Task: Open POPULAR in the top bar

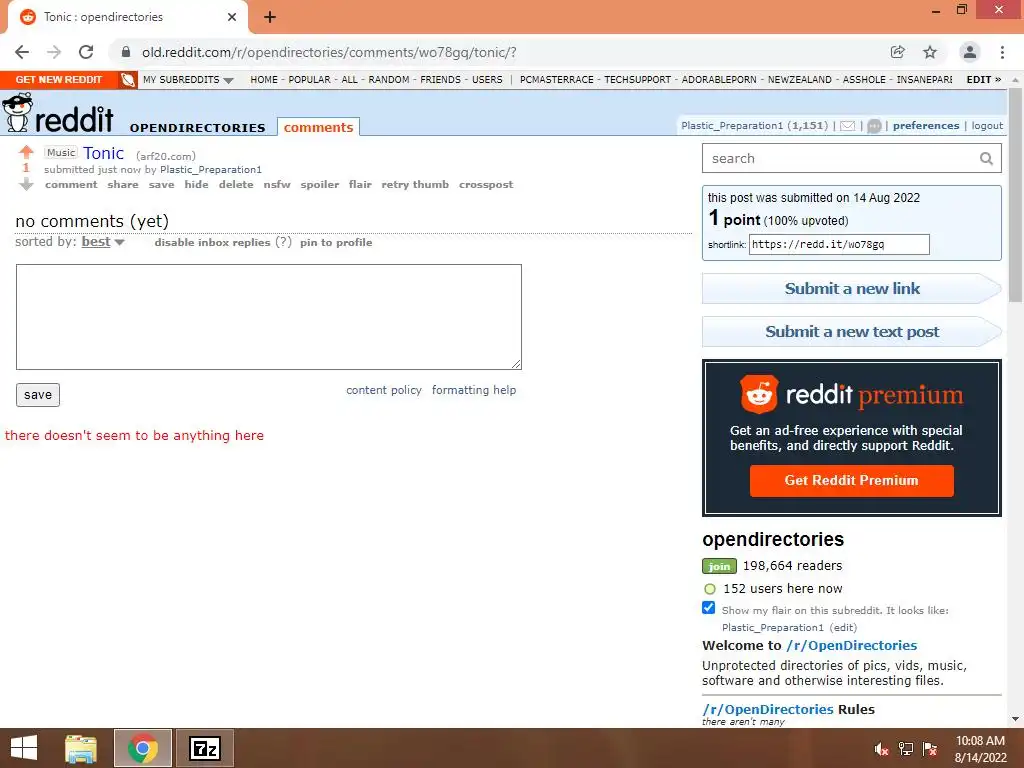Action: click(x=309, y=80)
